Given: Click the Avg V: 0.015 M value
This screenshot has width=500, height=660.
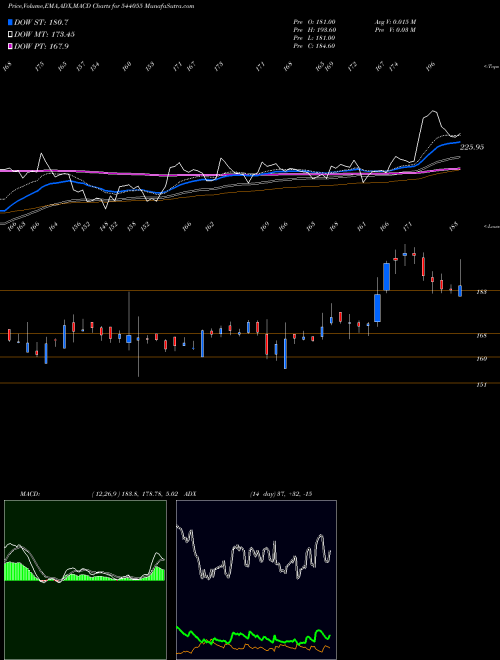Looking at the screenshot, I should 395,22.
